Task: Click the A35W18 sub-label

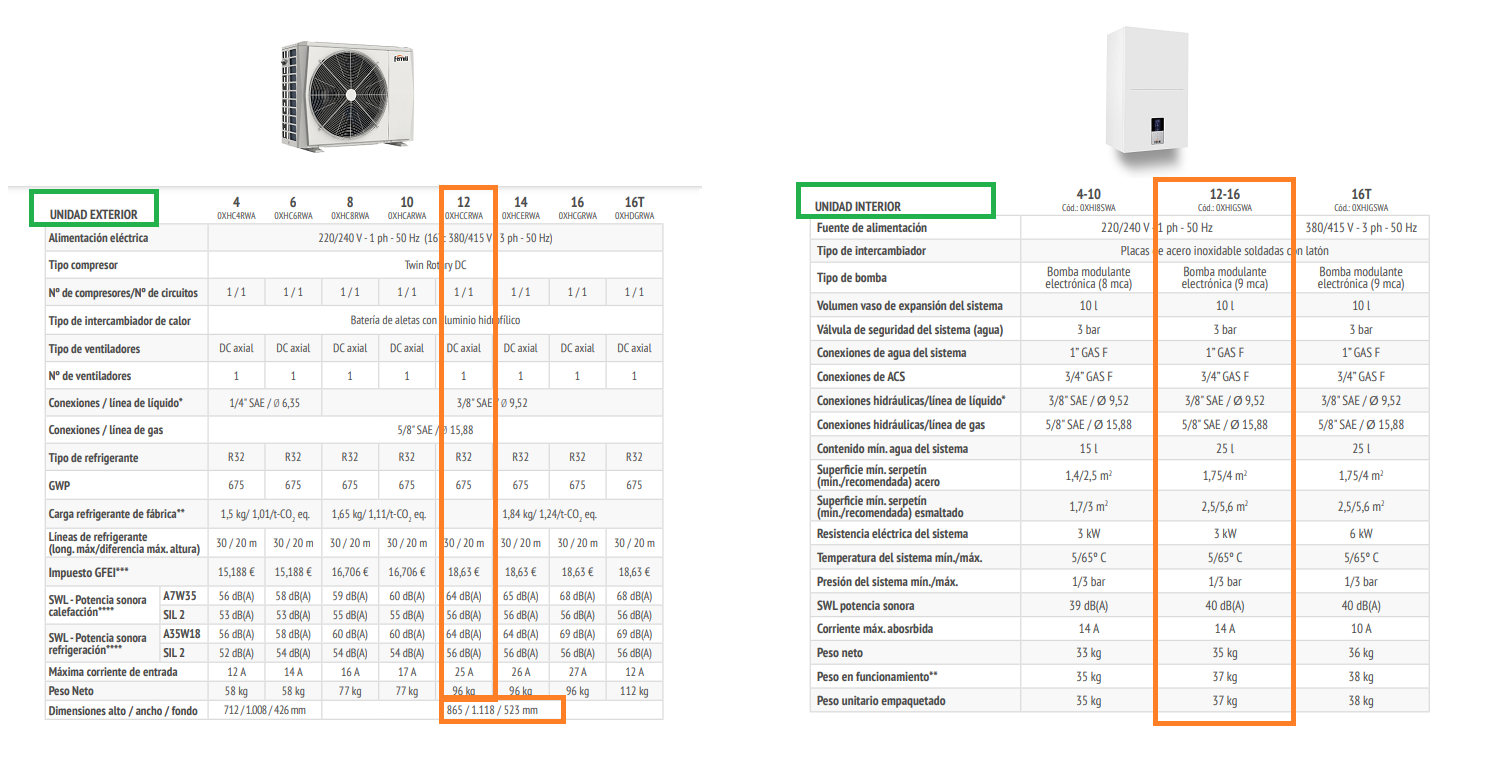Action: point(180,634)
